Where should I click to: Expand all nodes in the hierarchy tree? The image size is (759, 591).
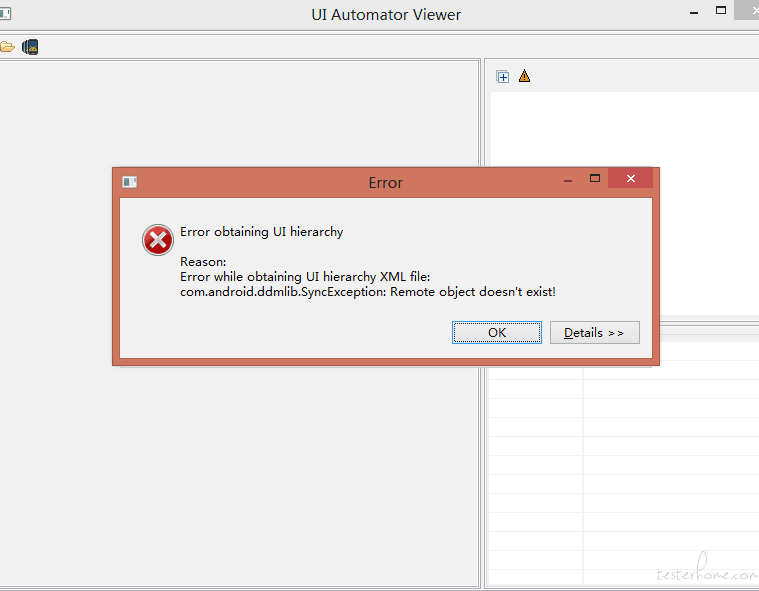click(x=502, y=76)
